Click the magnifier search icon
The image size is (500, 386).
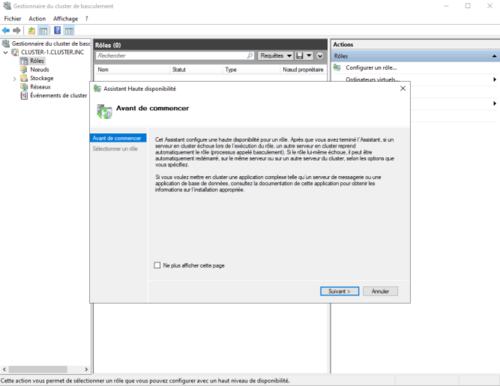(250, 56)
